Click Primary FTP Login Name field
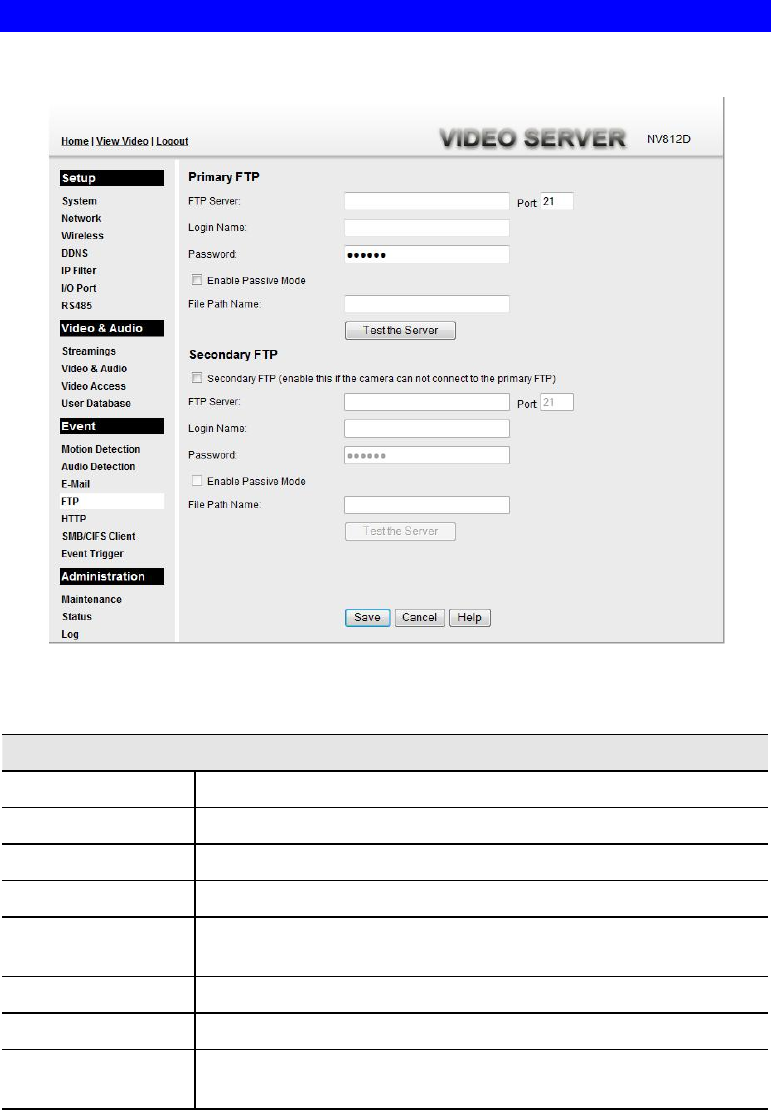 [x=427, y=228]
